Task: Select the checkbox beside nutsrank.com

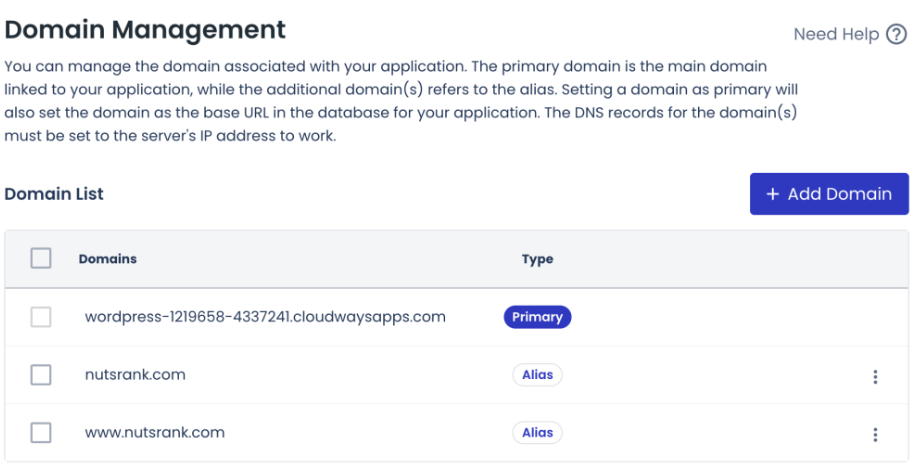Action: [41, 375]
